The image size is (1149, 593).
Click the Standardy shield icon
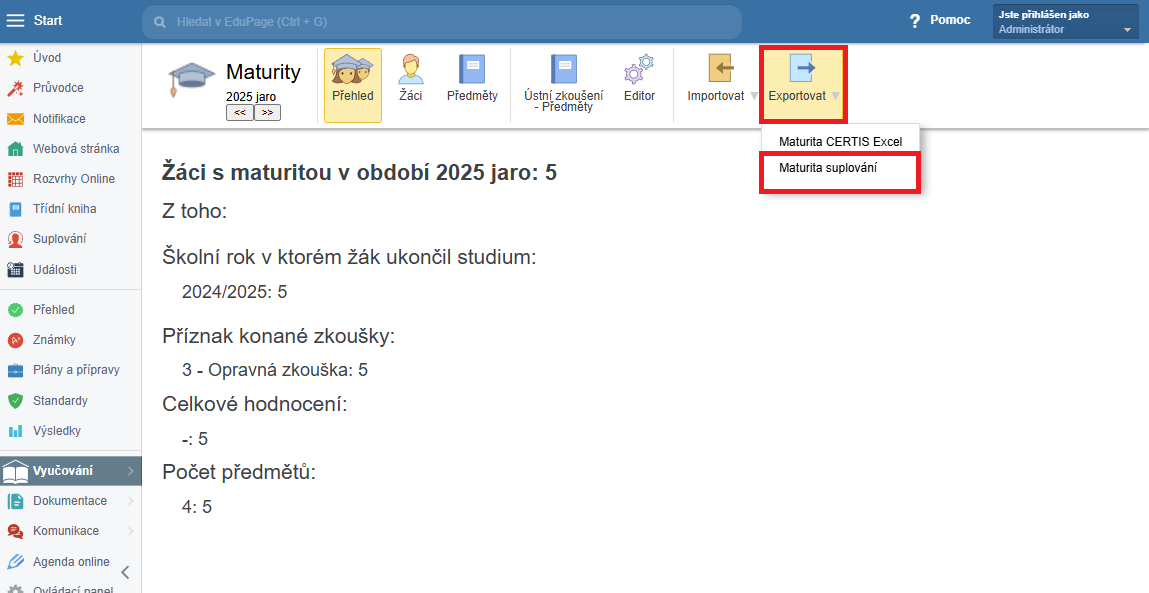point(15,401)
